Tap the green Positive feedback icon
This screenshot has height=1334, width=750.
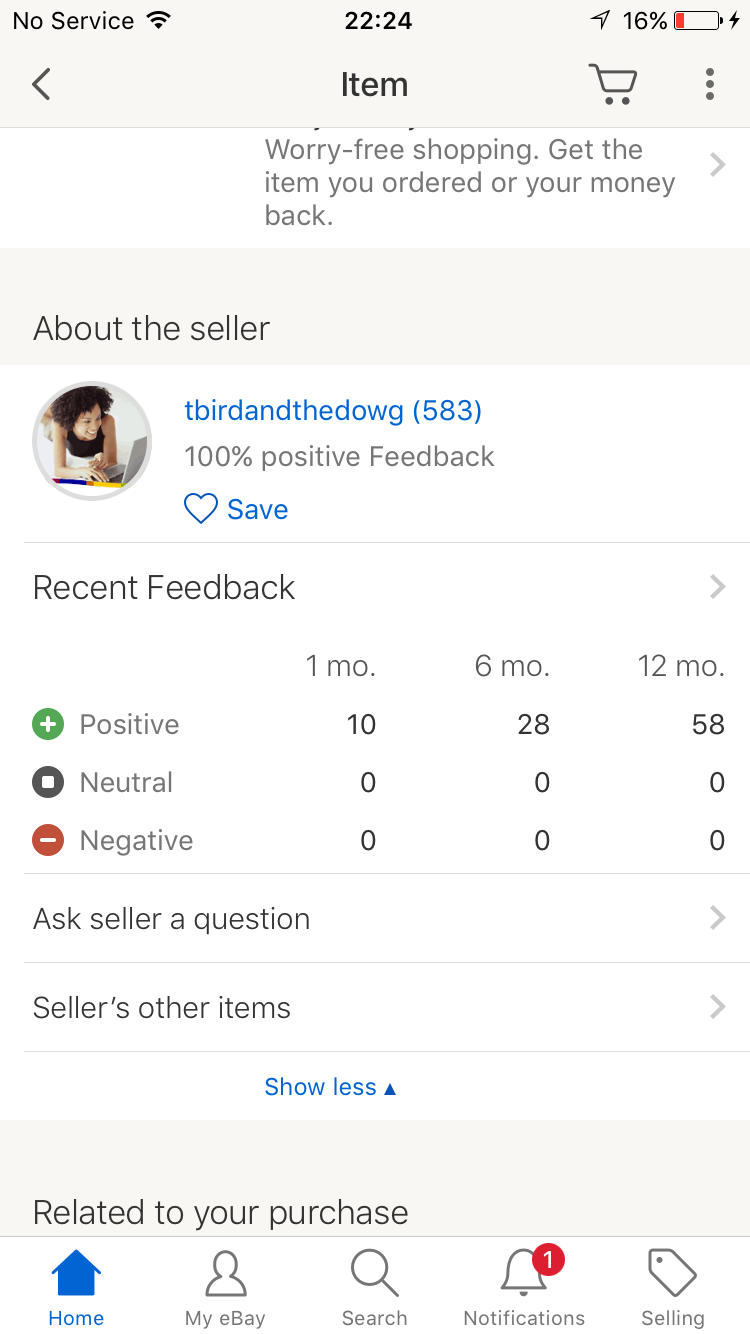click(48, 724)
